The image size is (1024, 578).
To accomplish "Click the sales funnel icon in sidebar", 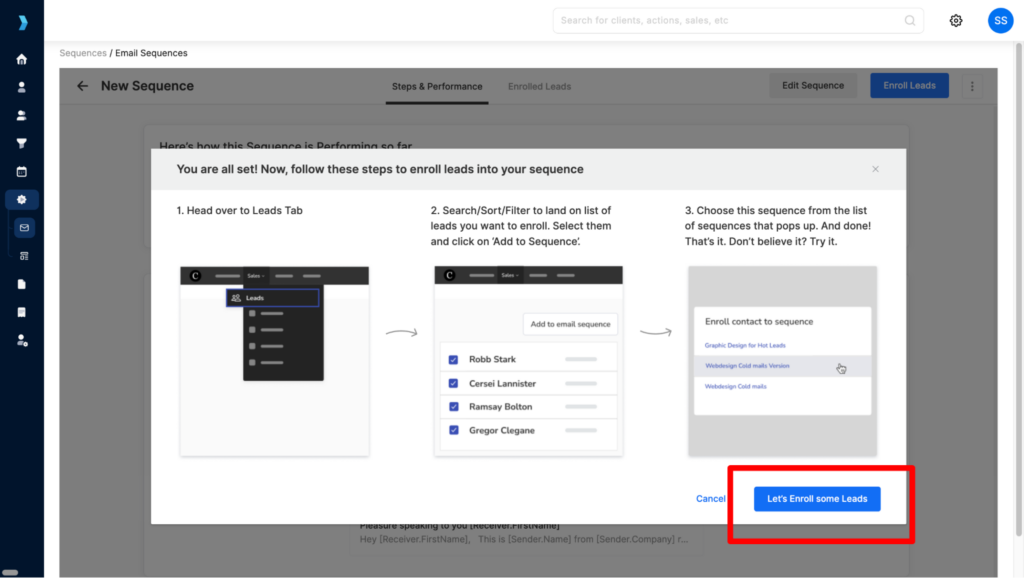I will [x=20, y=142].
